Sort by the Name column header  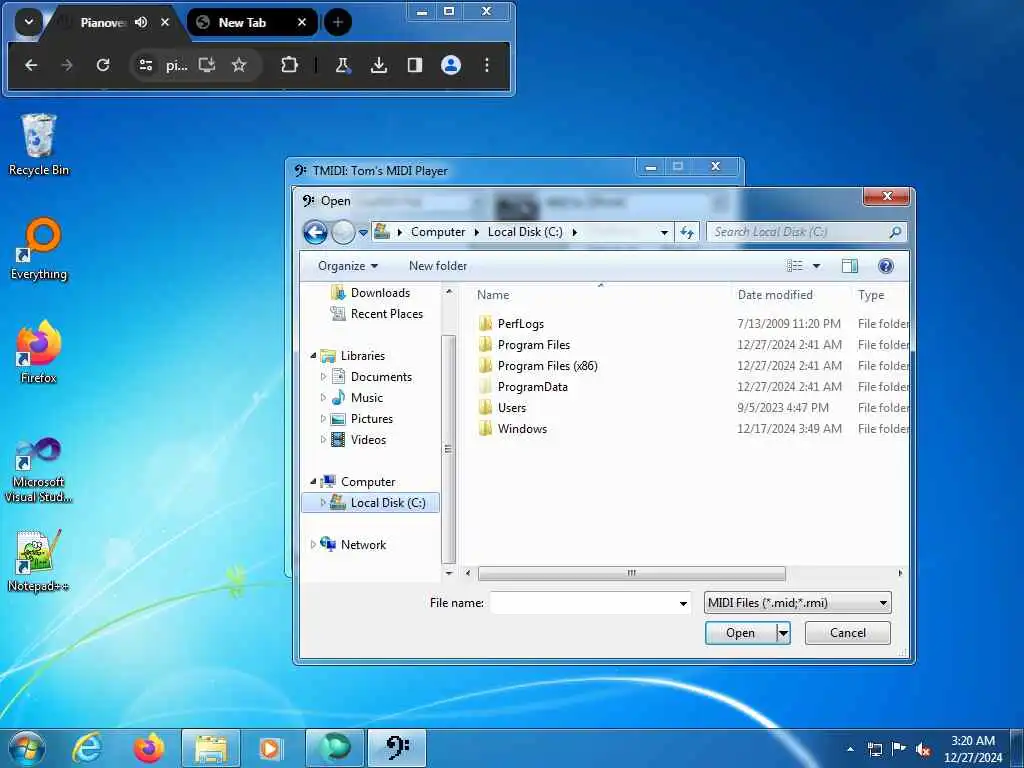pyautogui.click(x=493, y=295)
